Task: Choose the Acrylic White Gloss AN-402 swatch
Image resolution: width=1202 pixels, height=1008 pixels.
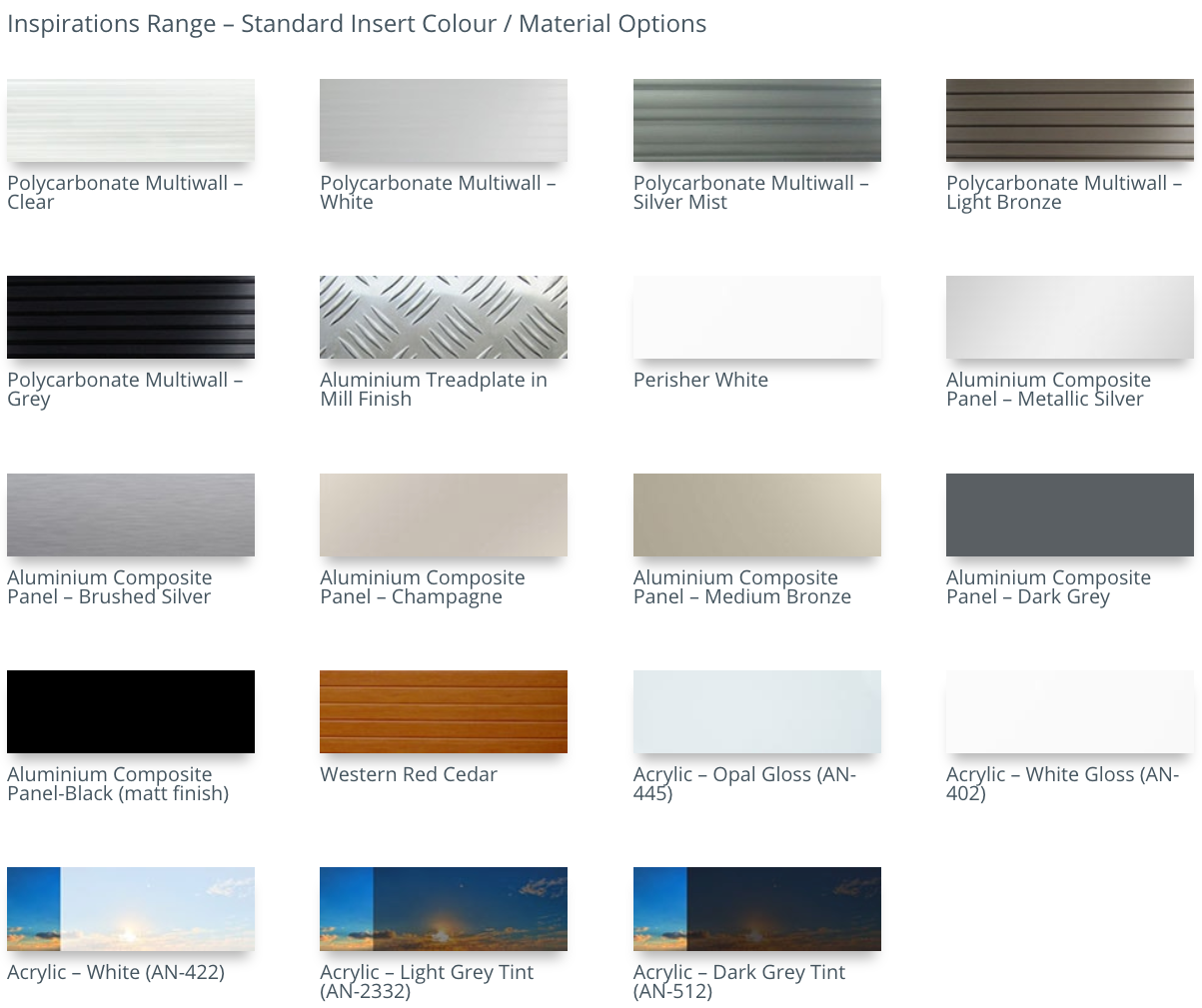Action: 1070,711
